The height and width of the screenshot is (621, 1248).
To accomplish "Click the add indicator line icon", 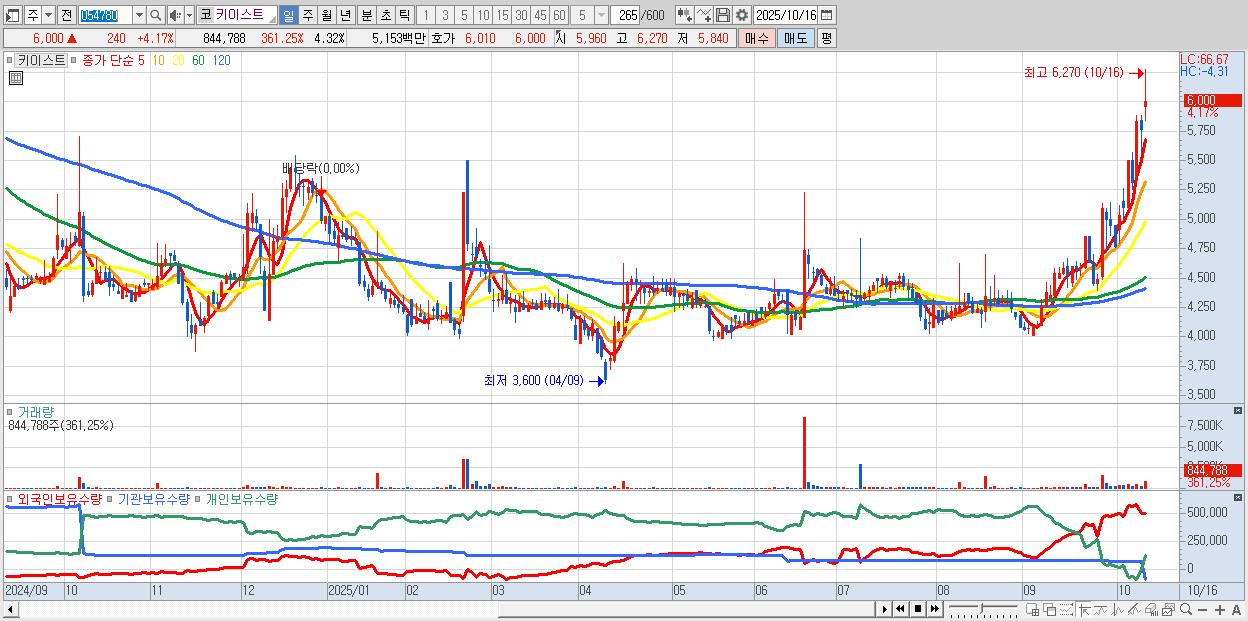I will (704, 15).
